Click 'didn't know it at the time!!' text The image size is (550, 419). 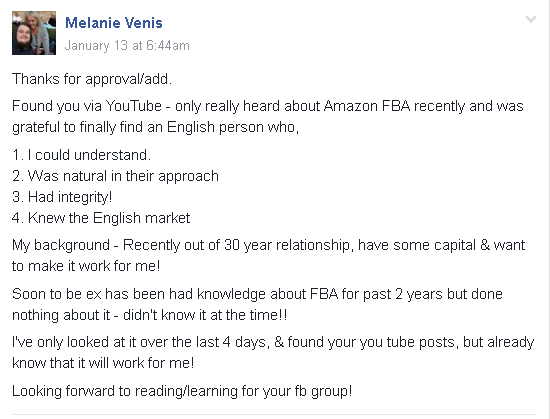[x=205, y=315]
